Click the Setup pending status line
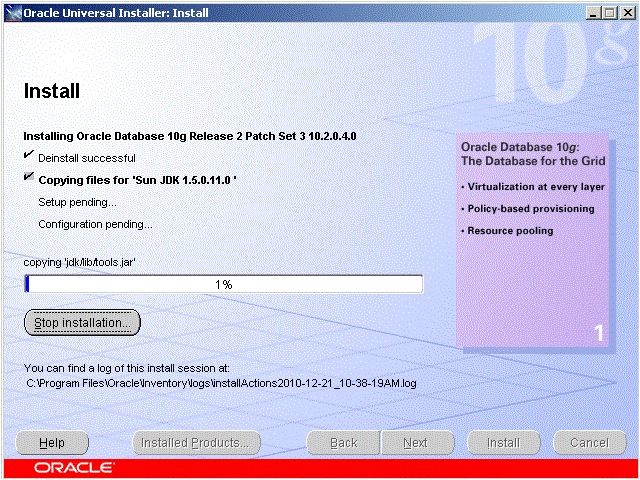The image size is (640, 480). [x=77, y=202]
